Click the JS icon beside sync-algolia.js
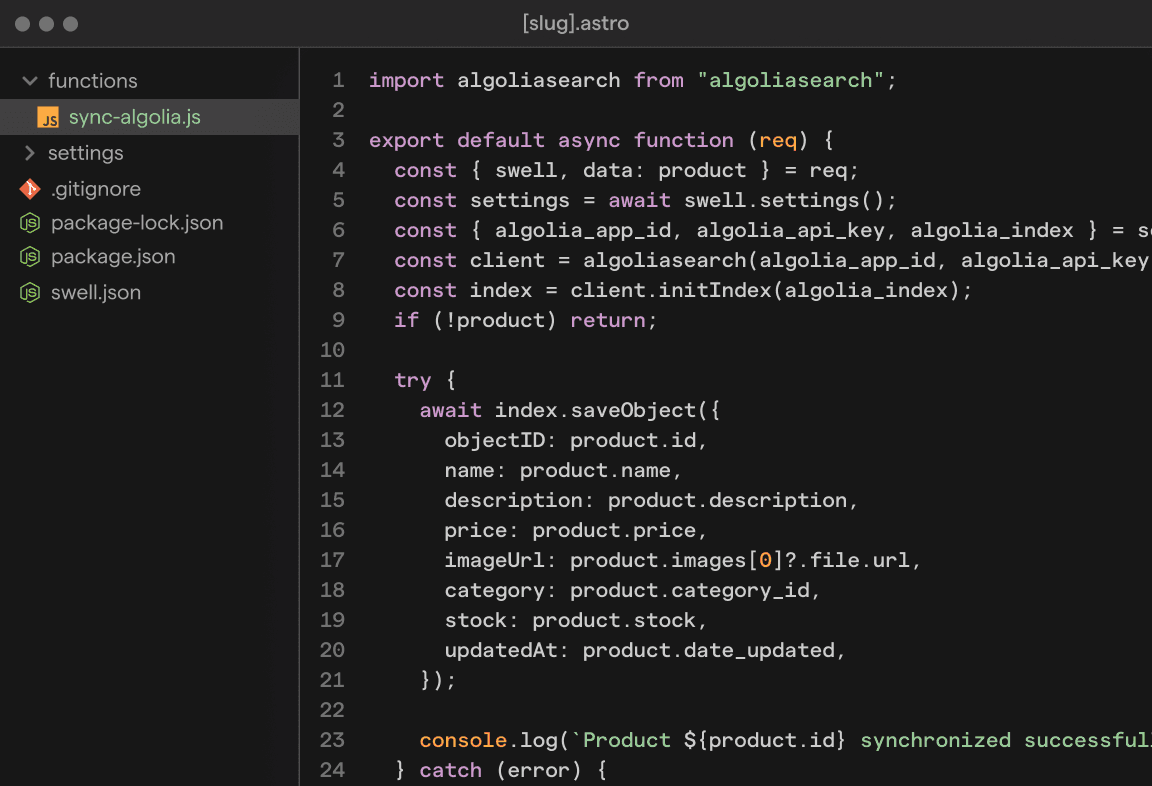This screenshot has height=786, width=1152. tap(47, 118)
